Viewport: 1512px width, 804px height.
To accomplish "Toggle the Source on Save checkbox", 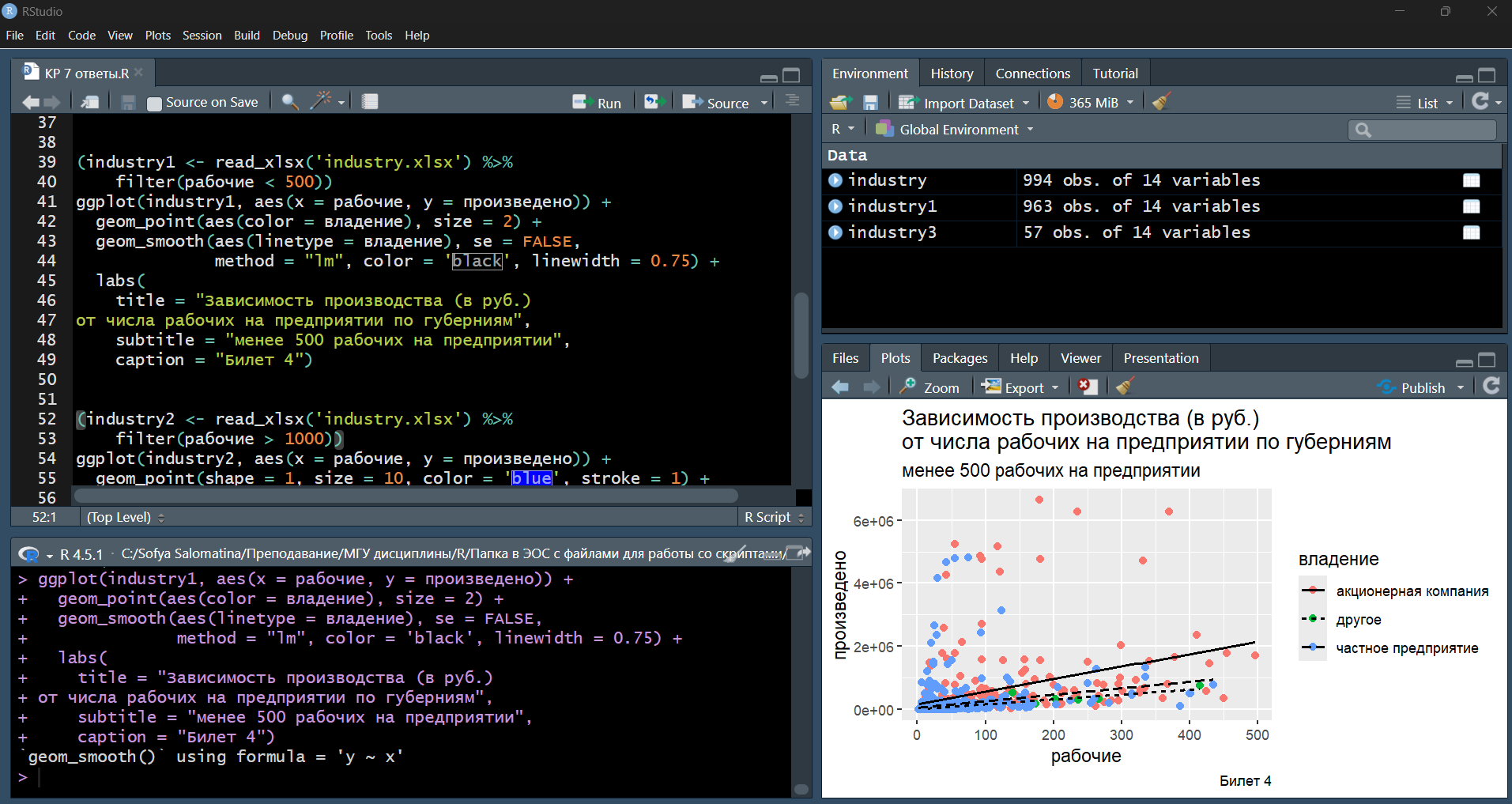I will click(155, 103).
